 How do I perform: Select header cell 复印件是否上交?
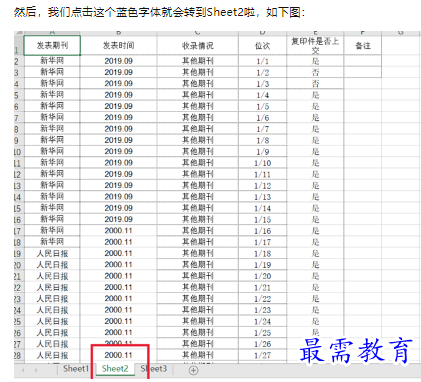point(315,45)
